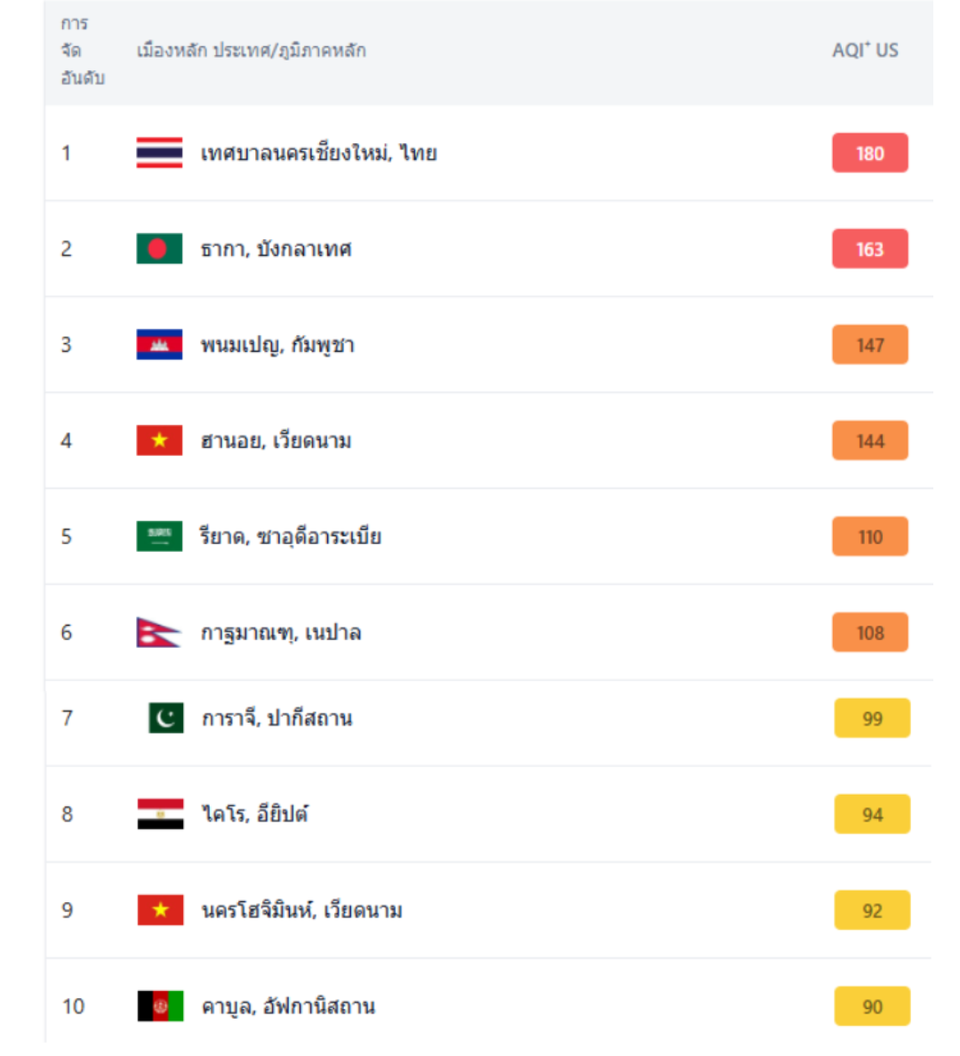Click the Nepal flag icon
Screen dimensions: 960x1056
pyautogui.click(x=159, y=633)
